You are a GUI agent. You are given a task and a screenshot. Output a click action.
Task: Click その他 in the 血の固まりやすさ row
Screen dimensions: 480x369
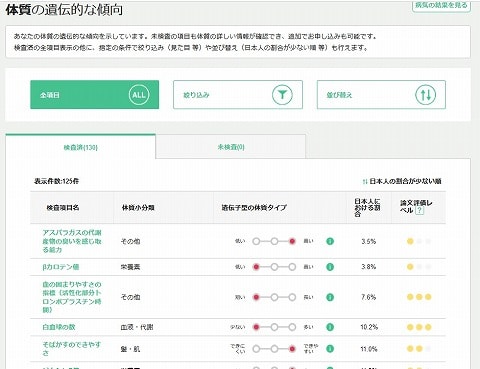pyautogui.click(x=130, y=297)
